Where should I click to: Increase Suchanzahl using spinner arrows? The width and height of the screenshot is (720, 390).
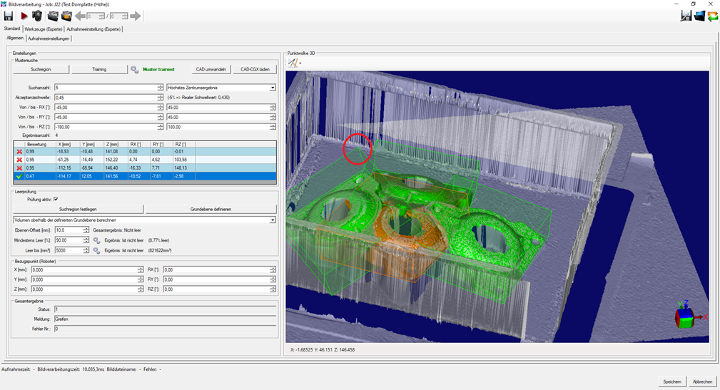(x=160, y=86)
